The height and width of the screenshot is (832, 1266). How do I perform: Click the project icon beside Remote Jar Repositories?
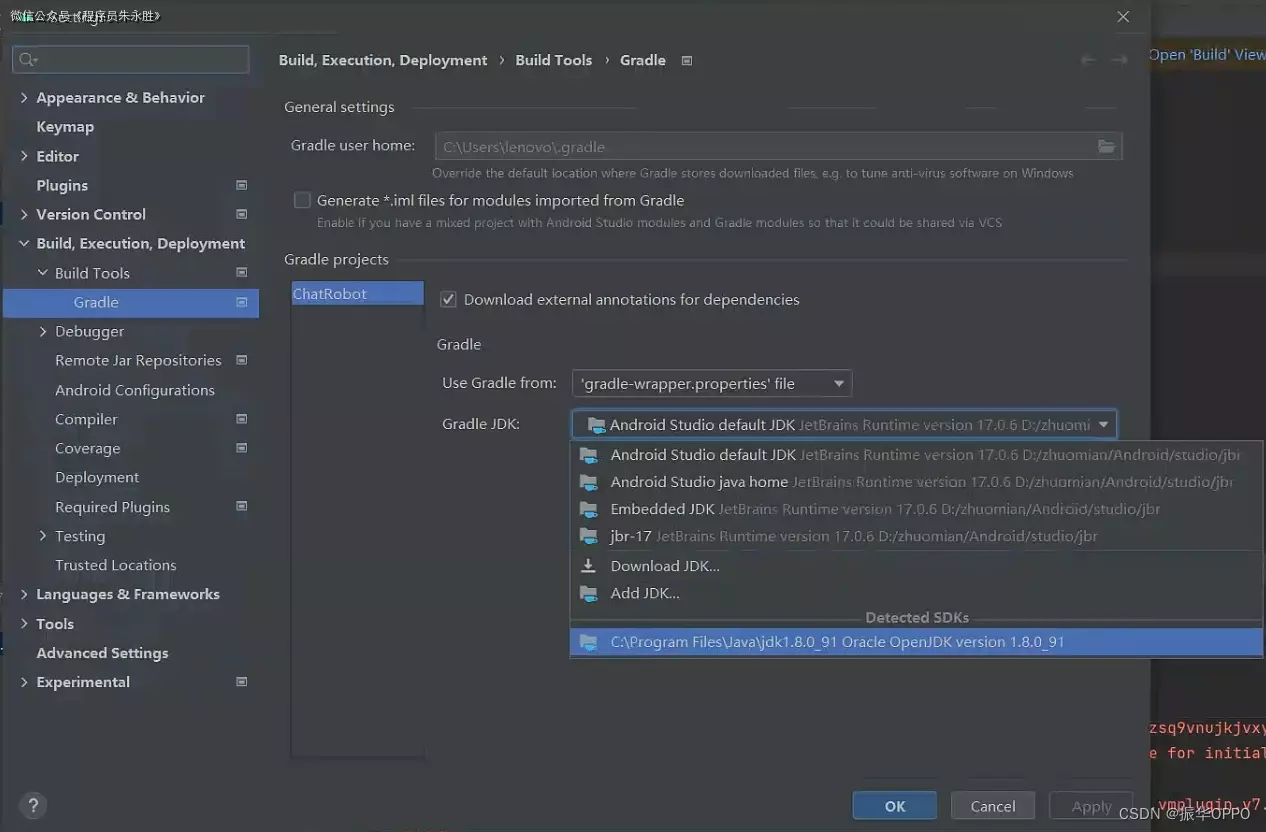[241, 360]
